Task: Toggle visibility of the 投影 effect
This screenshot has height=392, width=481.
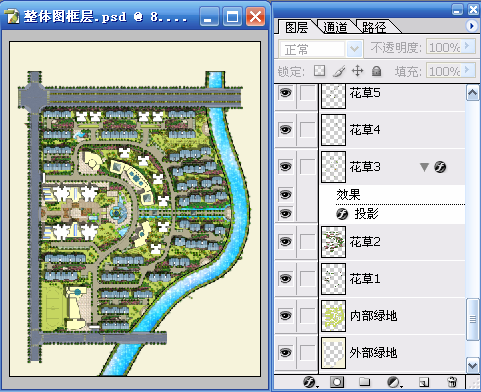Action: pos(285,213)
